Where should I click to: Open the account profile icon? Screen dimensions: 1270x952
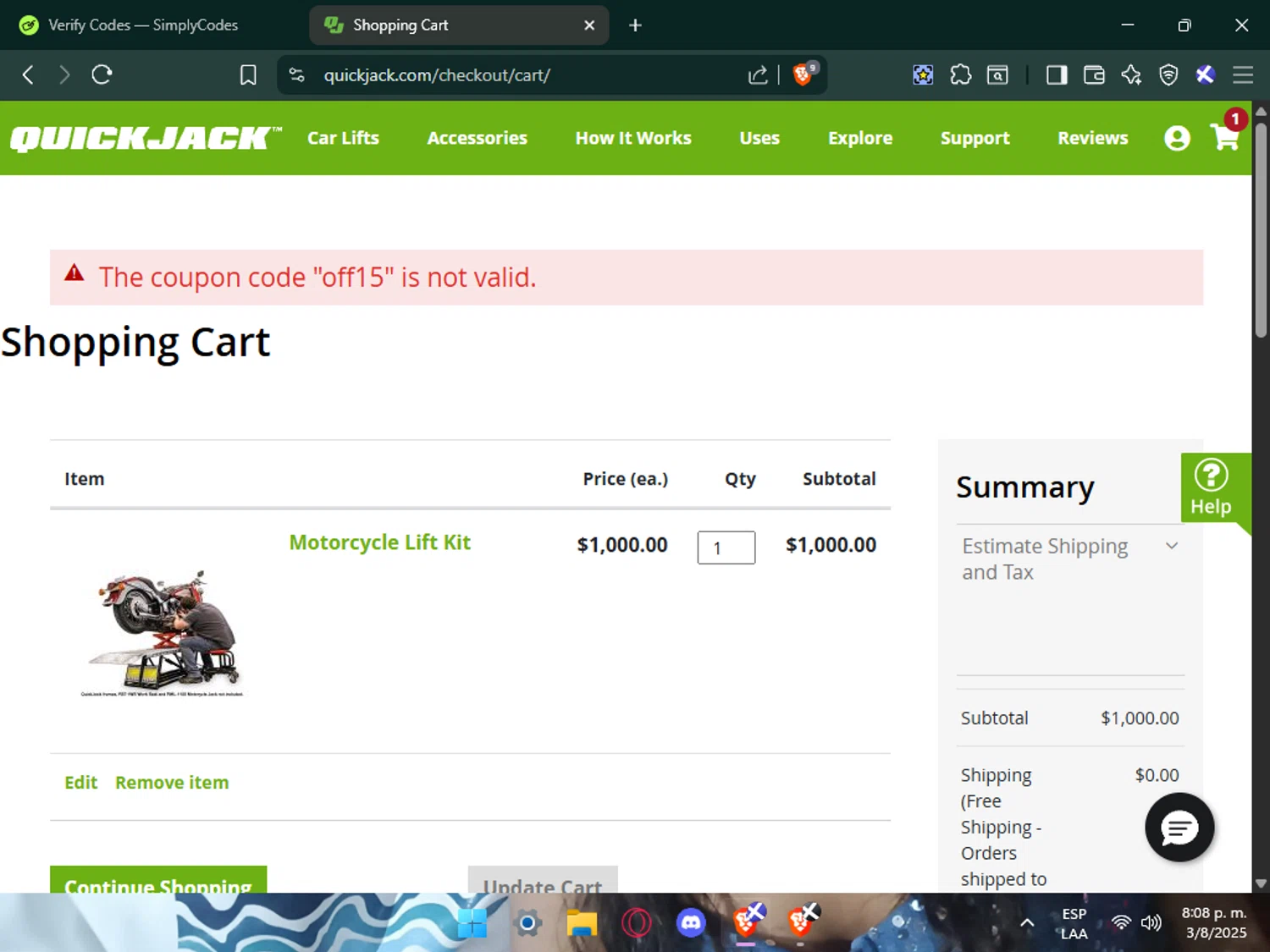click(1177, 138)
